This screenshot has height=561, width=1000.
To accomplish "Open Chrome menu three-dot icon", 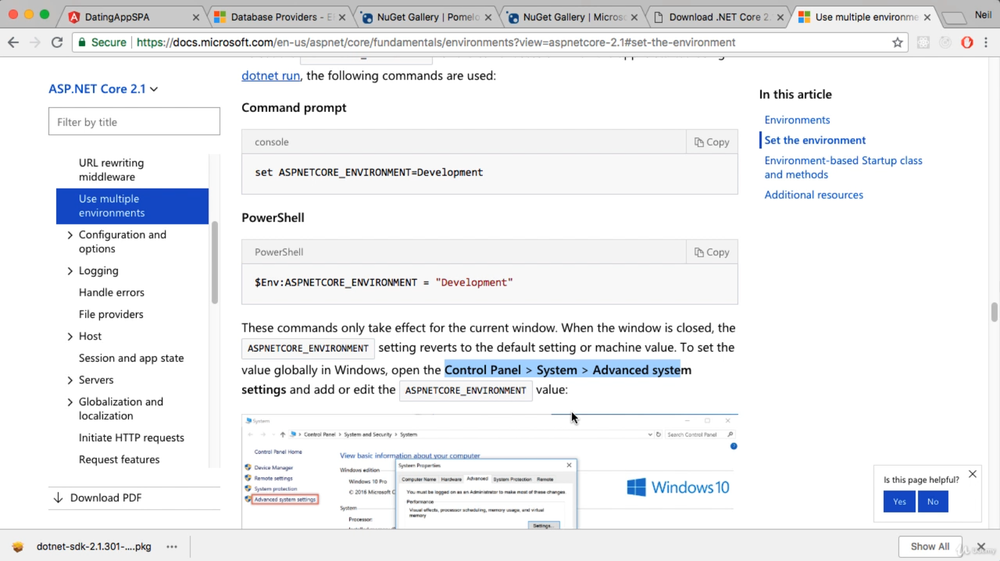I will pyautogui.click(x=986, y=42).
